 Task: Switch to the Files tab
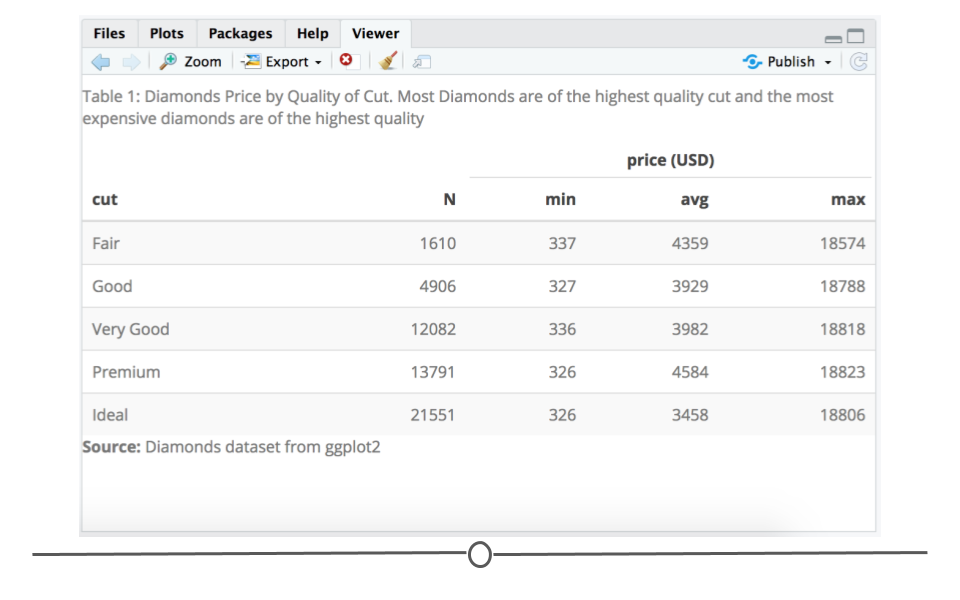(x=109, y=34)
